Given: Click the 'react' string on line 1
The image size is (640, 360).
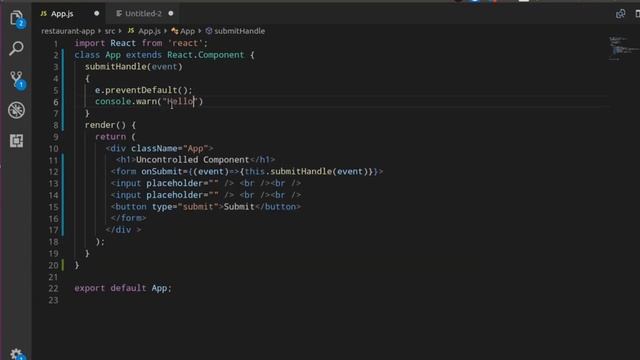Looking at the screenshot, I should pos(185,43).
